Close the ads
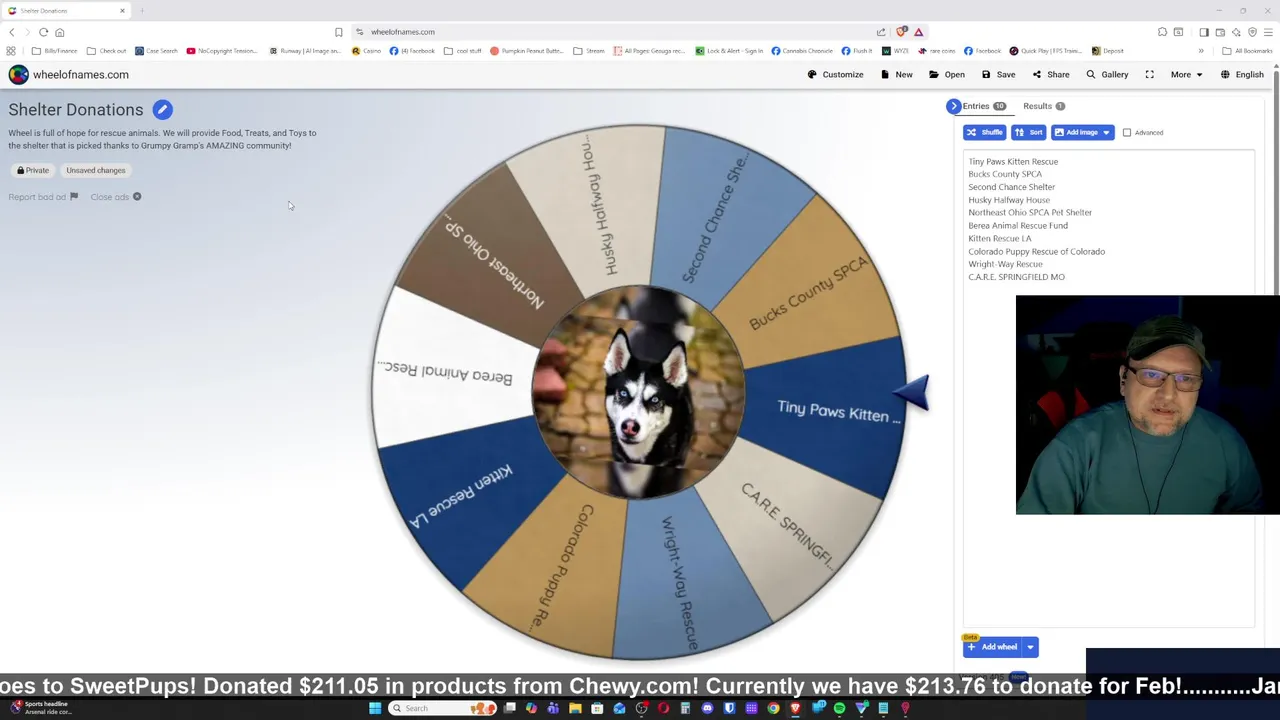The image size is (1280, 720). [x=116, y=197]
